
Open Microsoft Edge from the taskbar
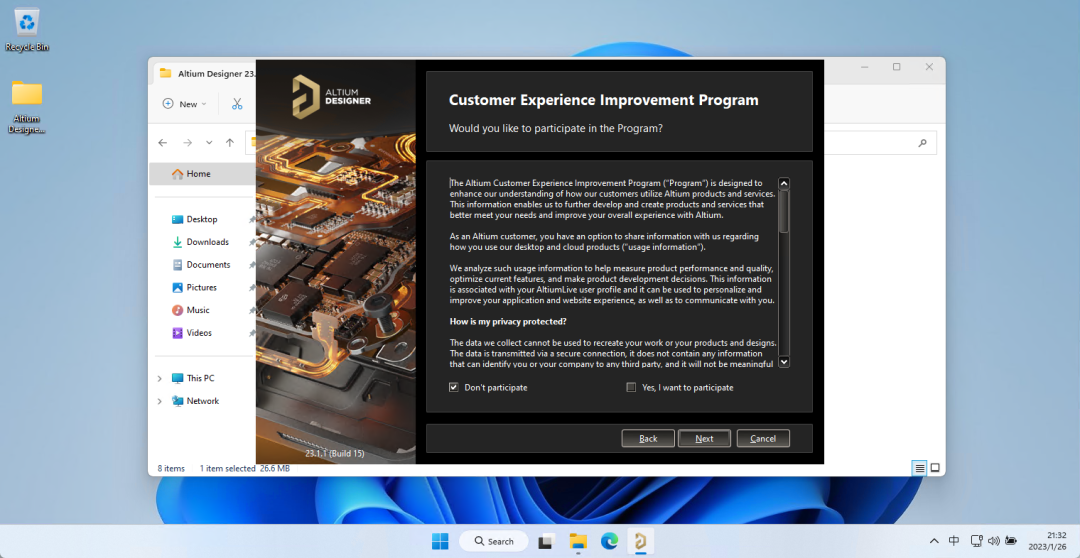click(x=609, y=541)
